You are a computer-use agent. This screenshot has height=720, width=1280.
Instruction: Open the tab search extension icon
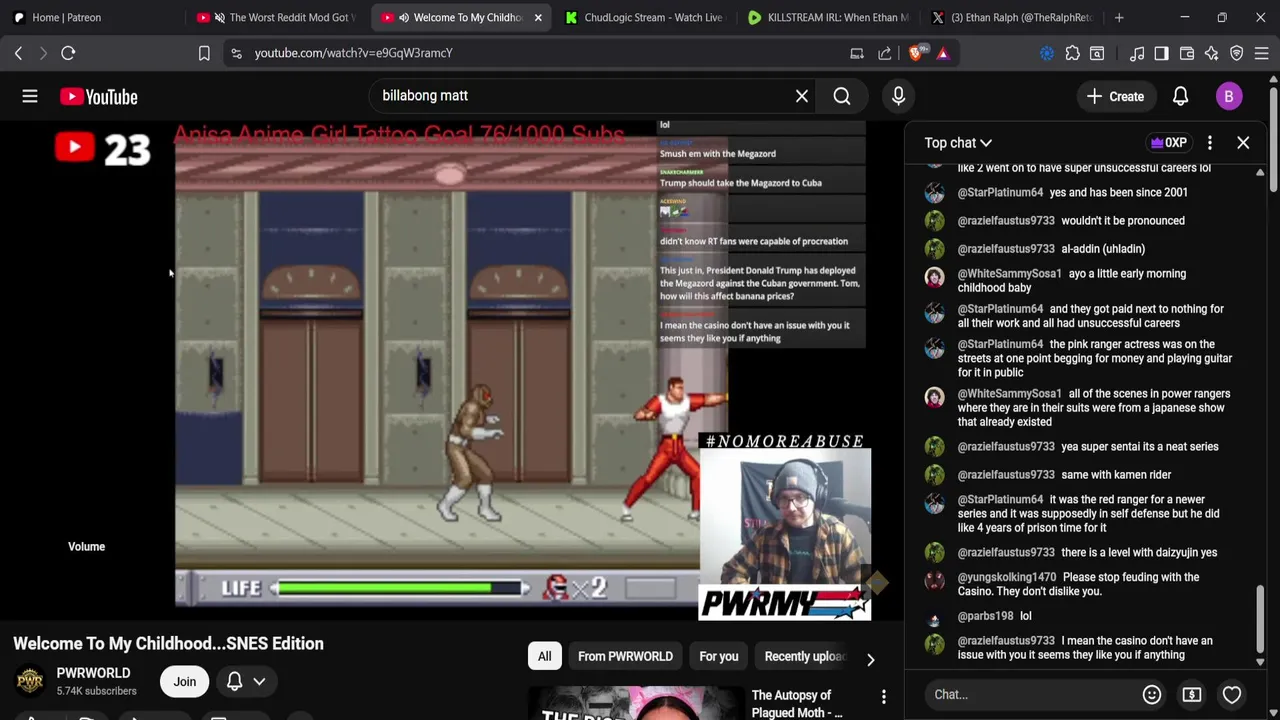pos(1097,53)
